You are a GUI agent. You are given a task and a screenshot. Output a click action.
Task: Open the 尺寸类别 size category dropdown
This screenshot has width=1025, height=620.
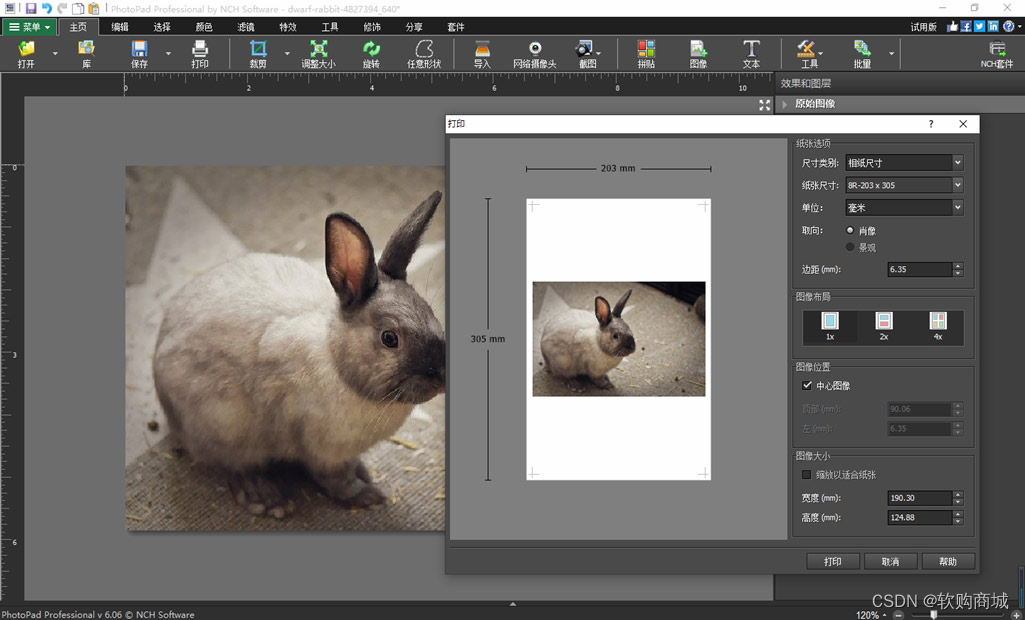[904, 162]
